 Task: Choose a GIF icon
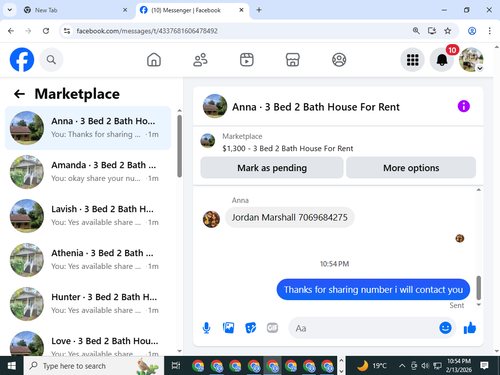point(272,328)
